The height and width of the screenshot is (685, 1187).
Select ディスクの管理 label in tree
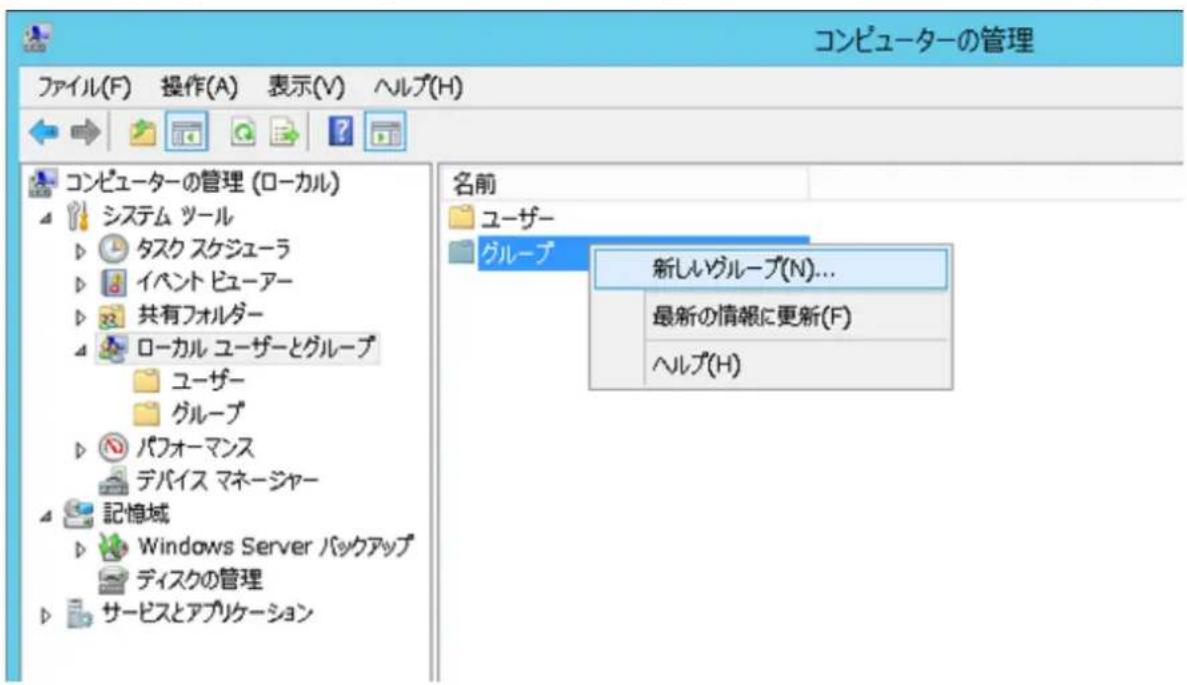(x=199, y=581)
